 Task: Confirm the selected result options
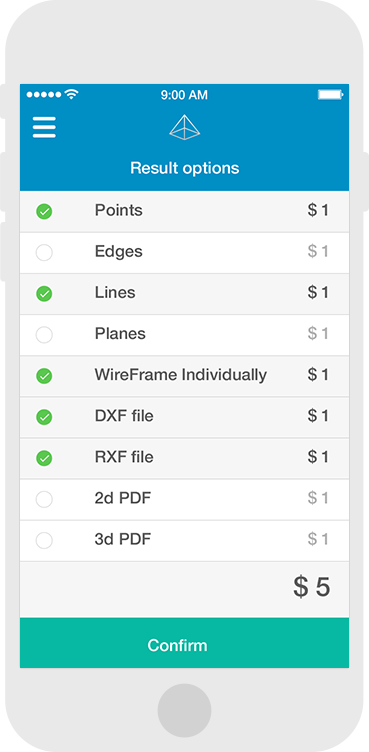tap(184, 643)
